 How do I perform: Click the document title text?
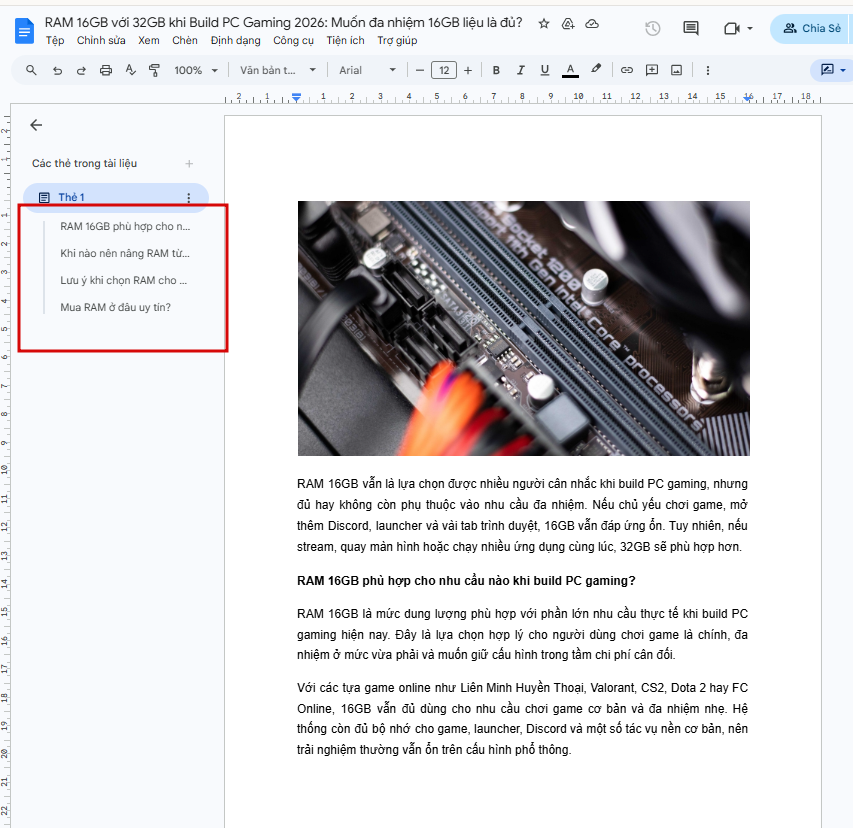tap(283, 22)
